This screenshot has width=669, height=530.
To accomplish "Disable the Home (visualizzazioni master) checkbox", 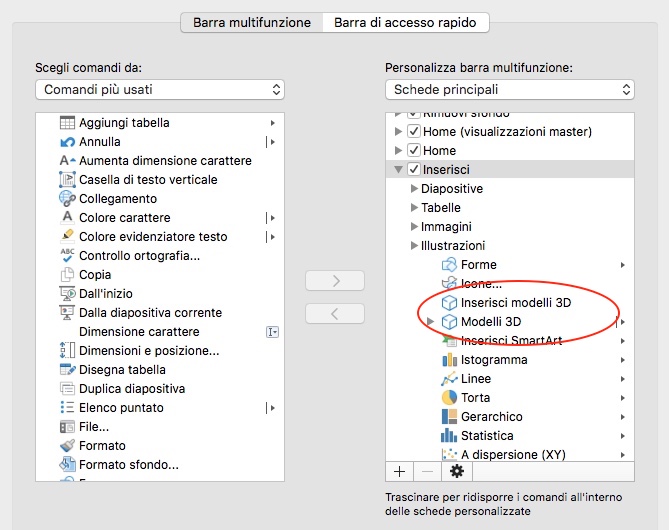I will click(413, 131).
